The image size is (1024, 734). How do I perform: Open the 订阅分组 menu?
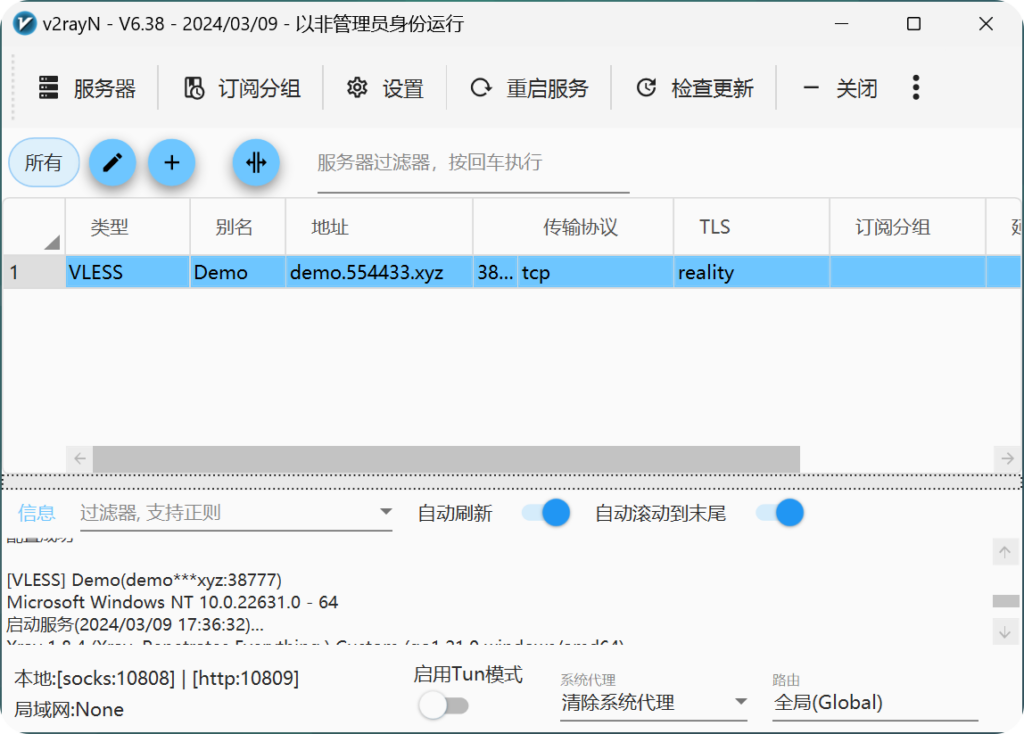tap(242, 89)
